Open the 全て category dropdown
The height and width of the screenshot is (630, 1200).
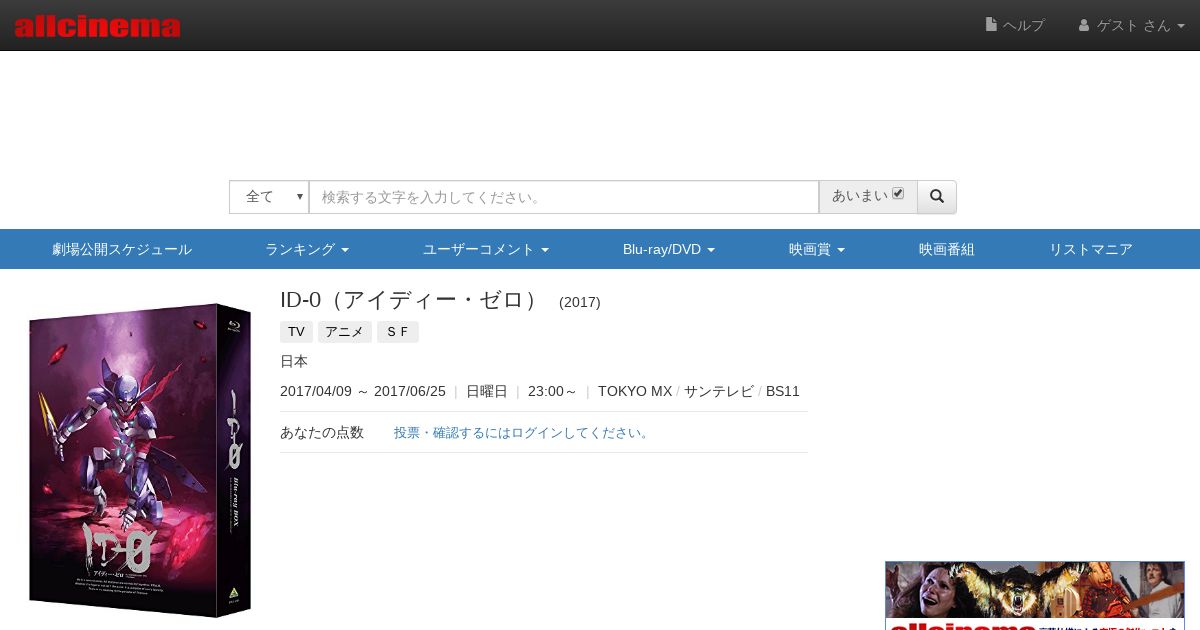[x=269, y=197]
